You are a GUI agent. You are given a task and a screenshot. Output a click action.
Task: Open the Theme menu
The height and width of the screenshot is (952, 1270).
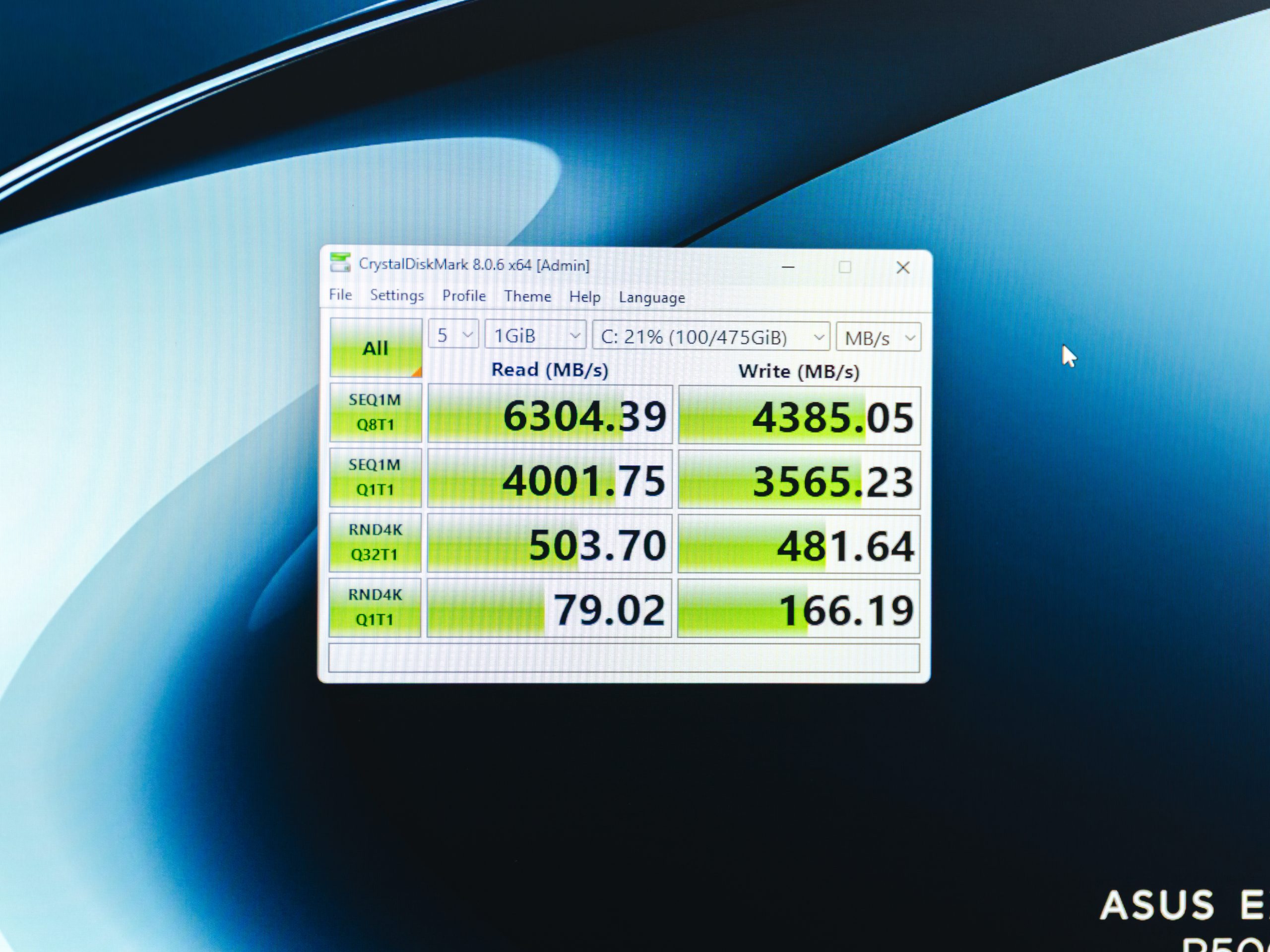[x=528, y=296]
